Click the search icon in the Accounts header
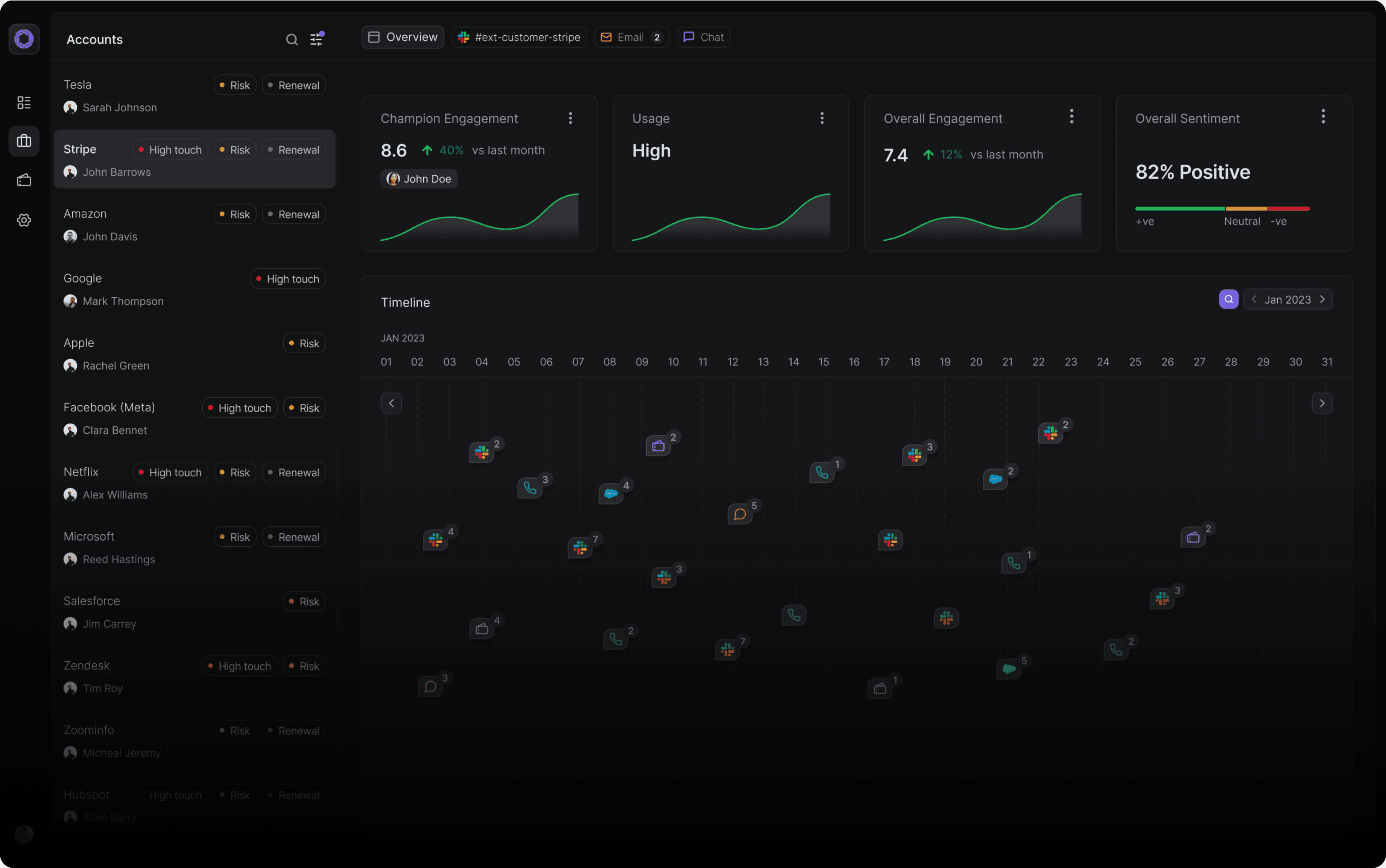Image resolution: width=1386 pixels, height=868 pixels. point(292,40)
